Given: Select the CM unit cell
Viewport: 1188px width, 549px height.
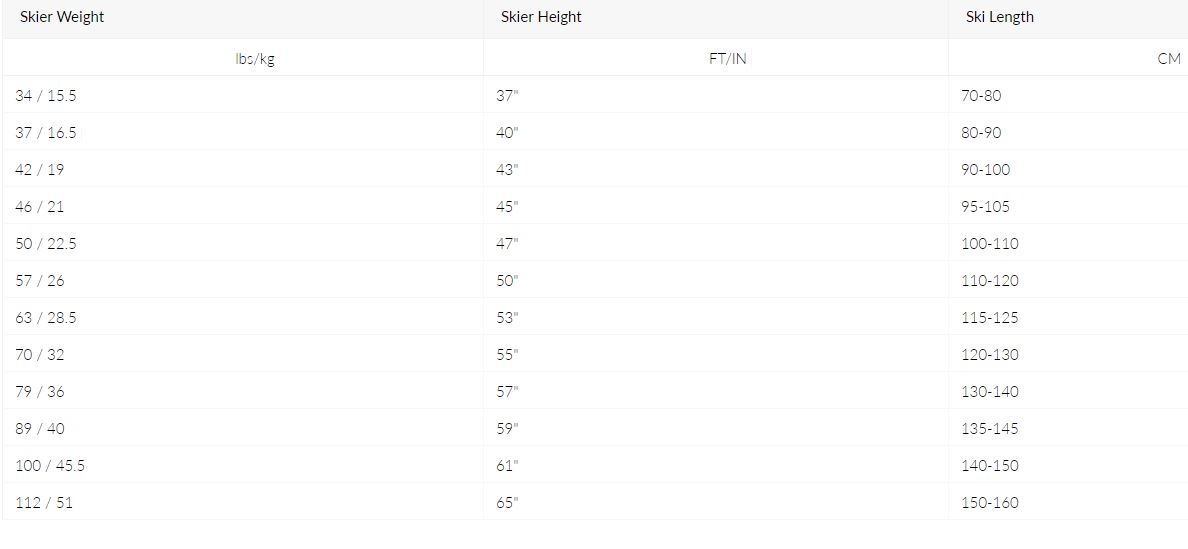Looking at the screenshot, I should (x=1168, y=59).
